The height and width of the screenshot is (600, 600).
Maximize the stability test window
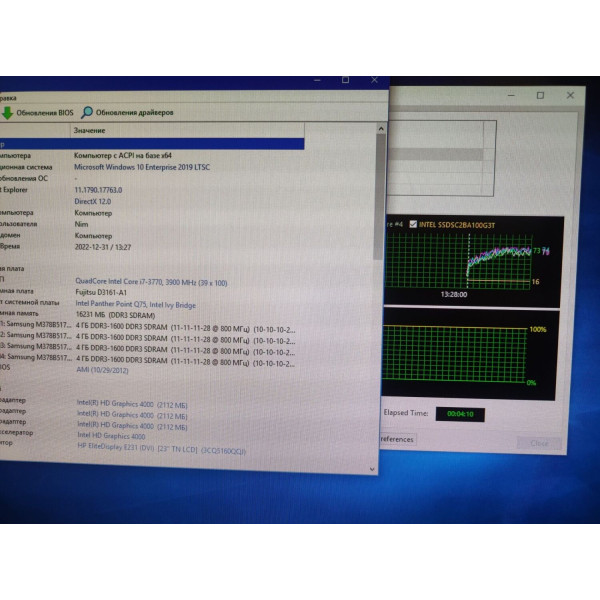click(540, 95)
